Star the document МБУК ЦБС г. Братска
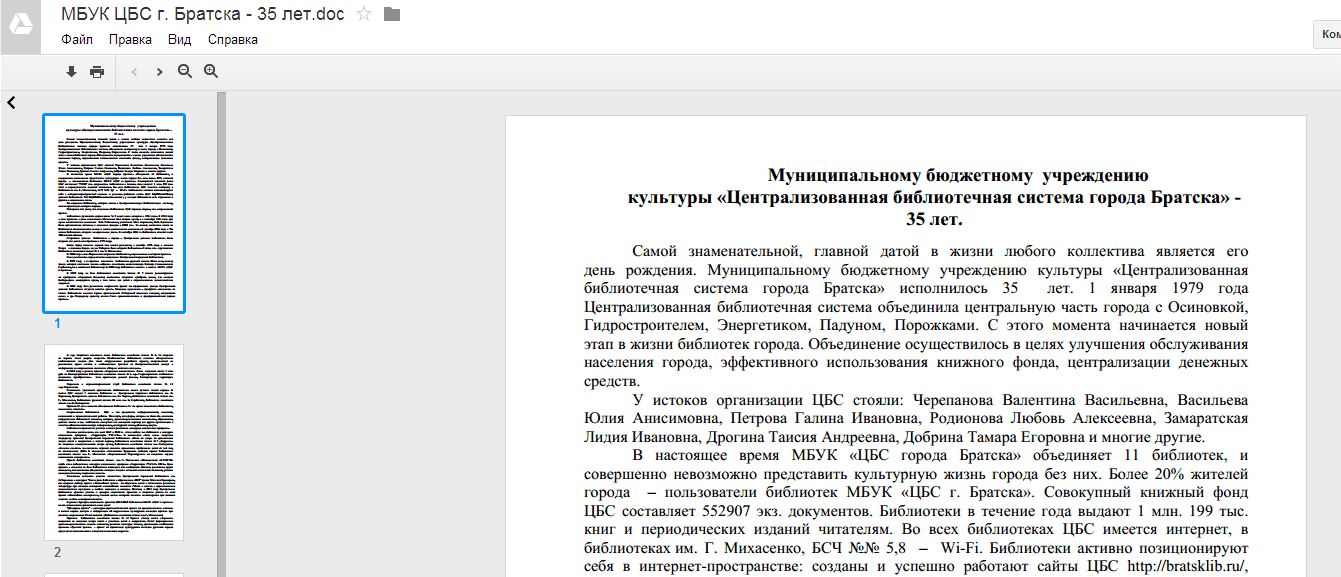Viewport: 1341px width, 577px height. click(364, 14)
